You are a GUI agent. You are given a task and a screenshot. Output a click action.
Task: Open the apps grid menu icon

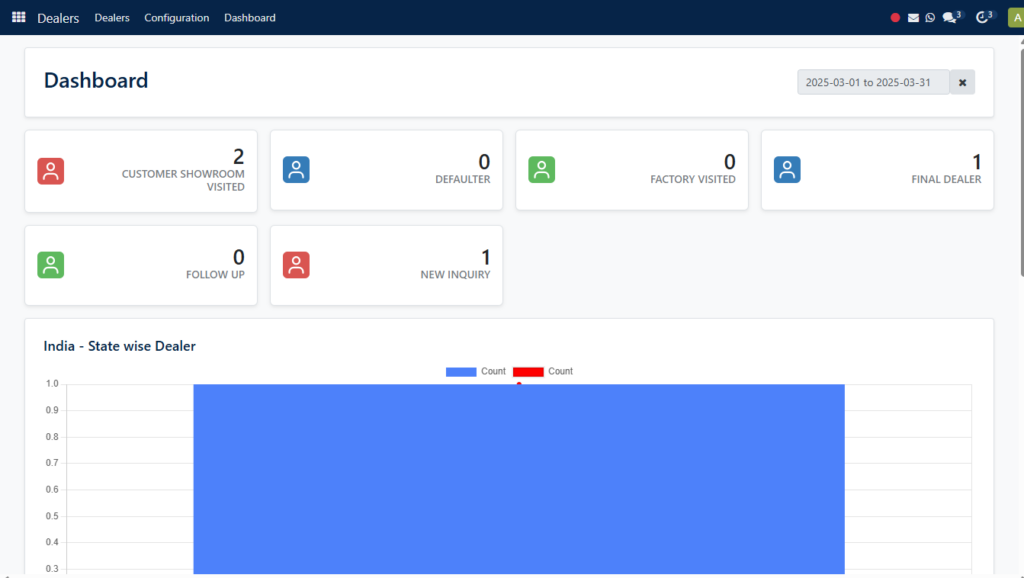tap(18, 17)
